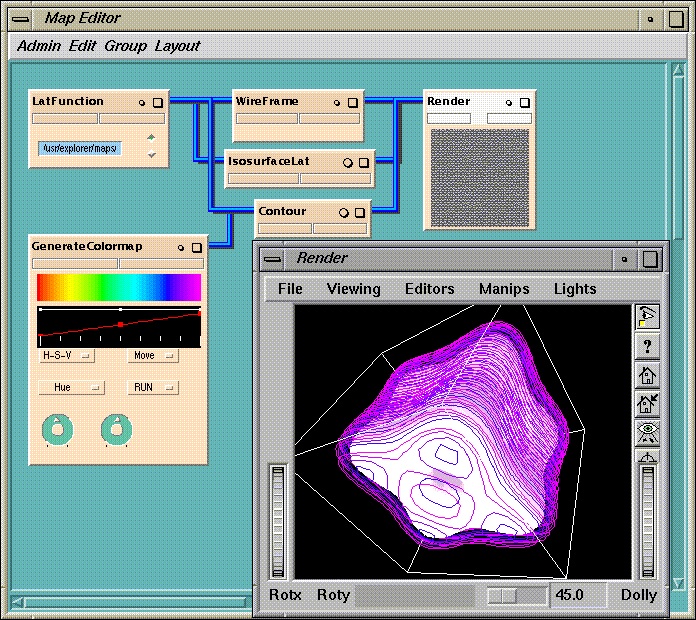Open the Move mode dropdown
This screenshot has height=620, width=696.
tap(153, 355)
